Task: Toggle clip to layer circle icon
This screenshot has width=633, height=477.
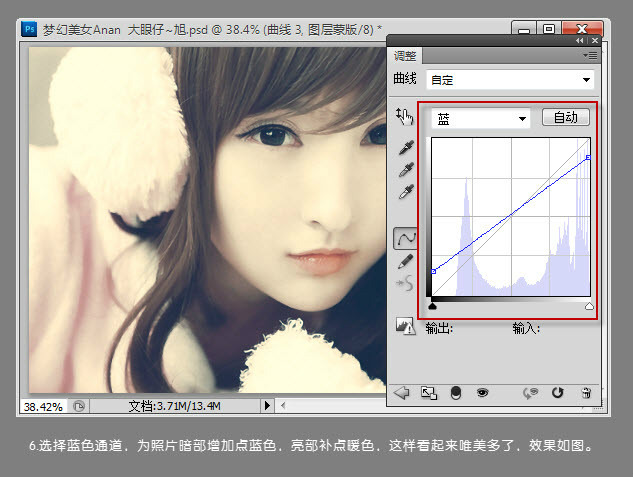Action: (x=455, y=393)
